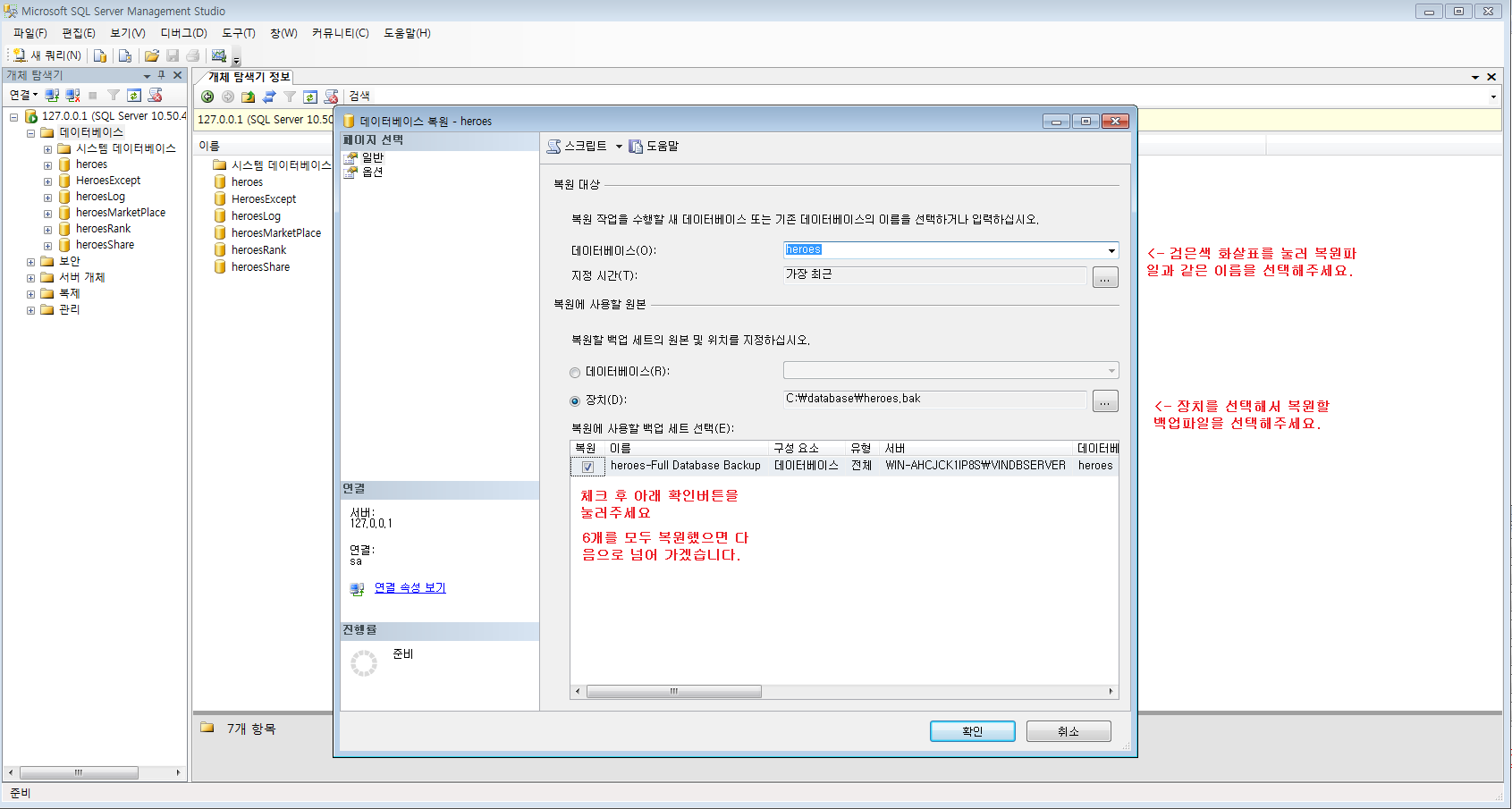Expand the heroesRank tree node

(x=47, y=230)
